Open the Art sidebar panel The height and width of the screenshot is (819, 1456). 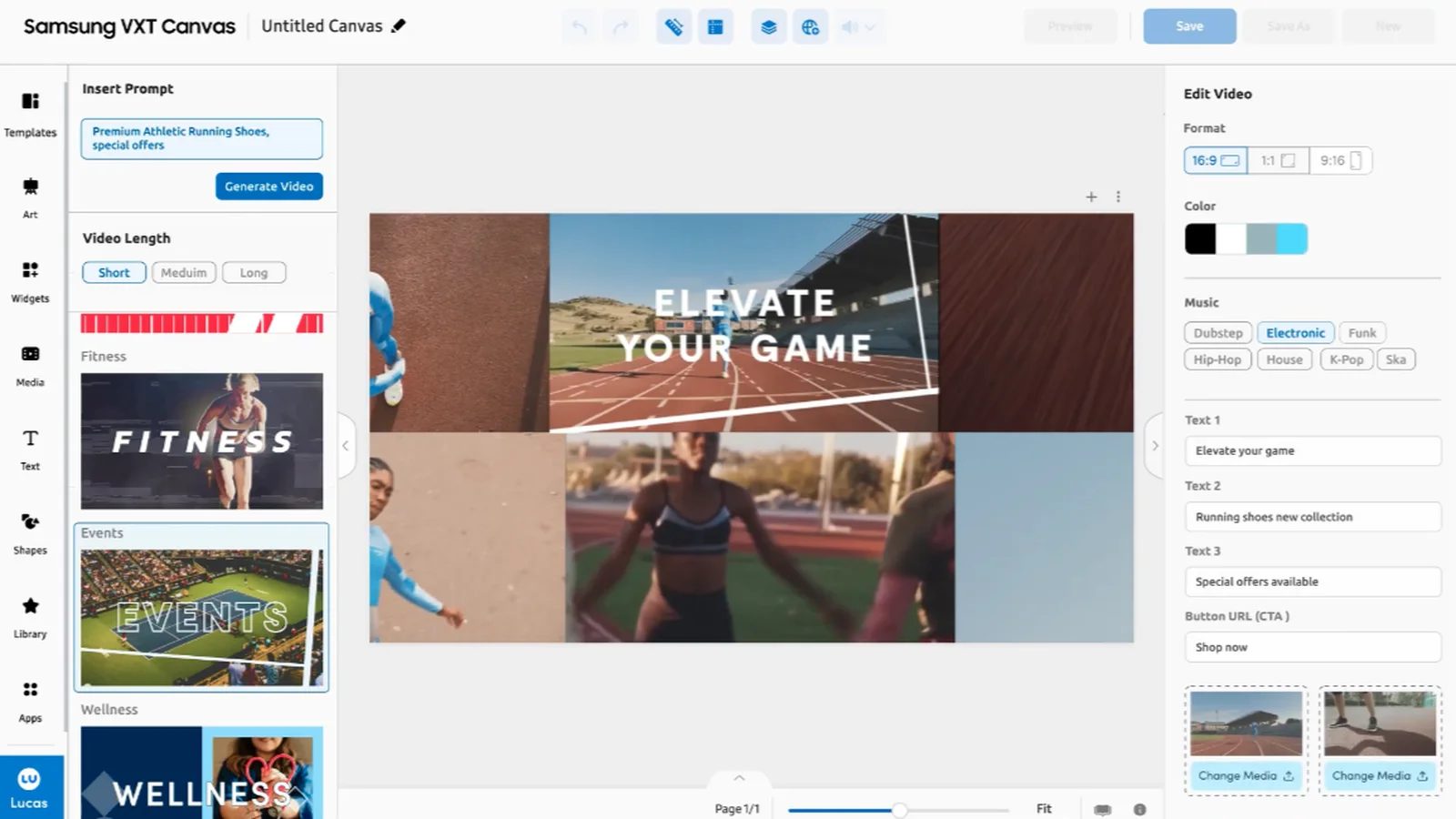(x=30, y=198)
